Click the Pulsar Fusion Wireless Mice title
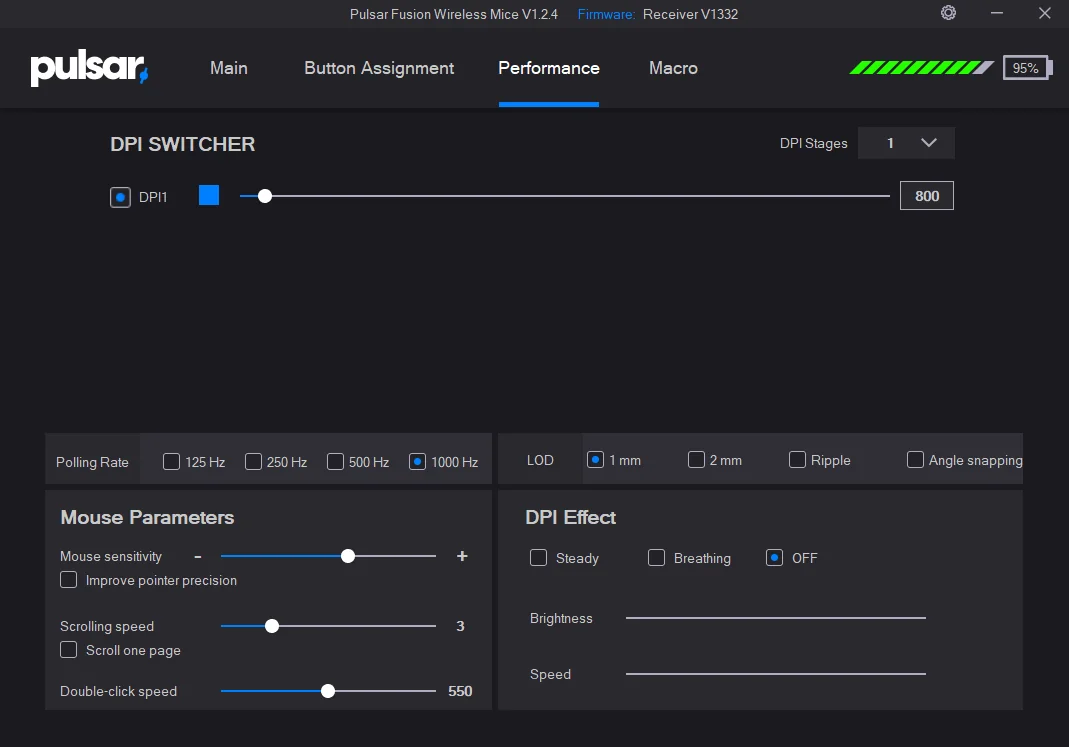Image resolution: width=1069 pixels, height=747 pixels. click(453, 14)
